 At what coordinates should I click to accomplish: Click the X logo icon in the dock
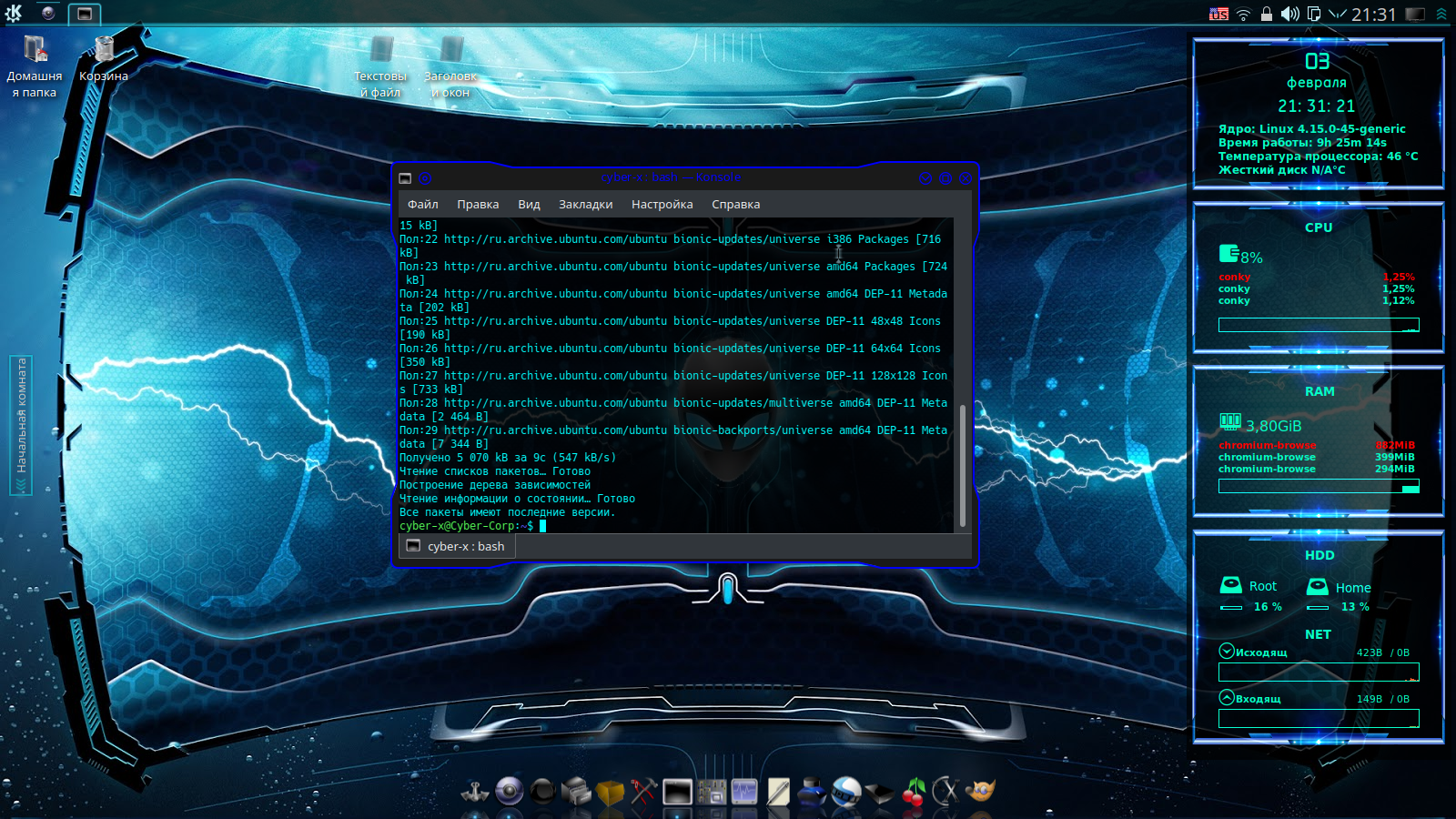946,792
